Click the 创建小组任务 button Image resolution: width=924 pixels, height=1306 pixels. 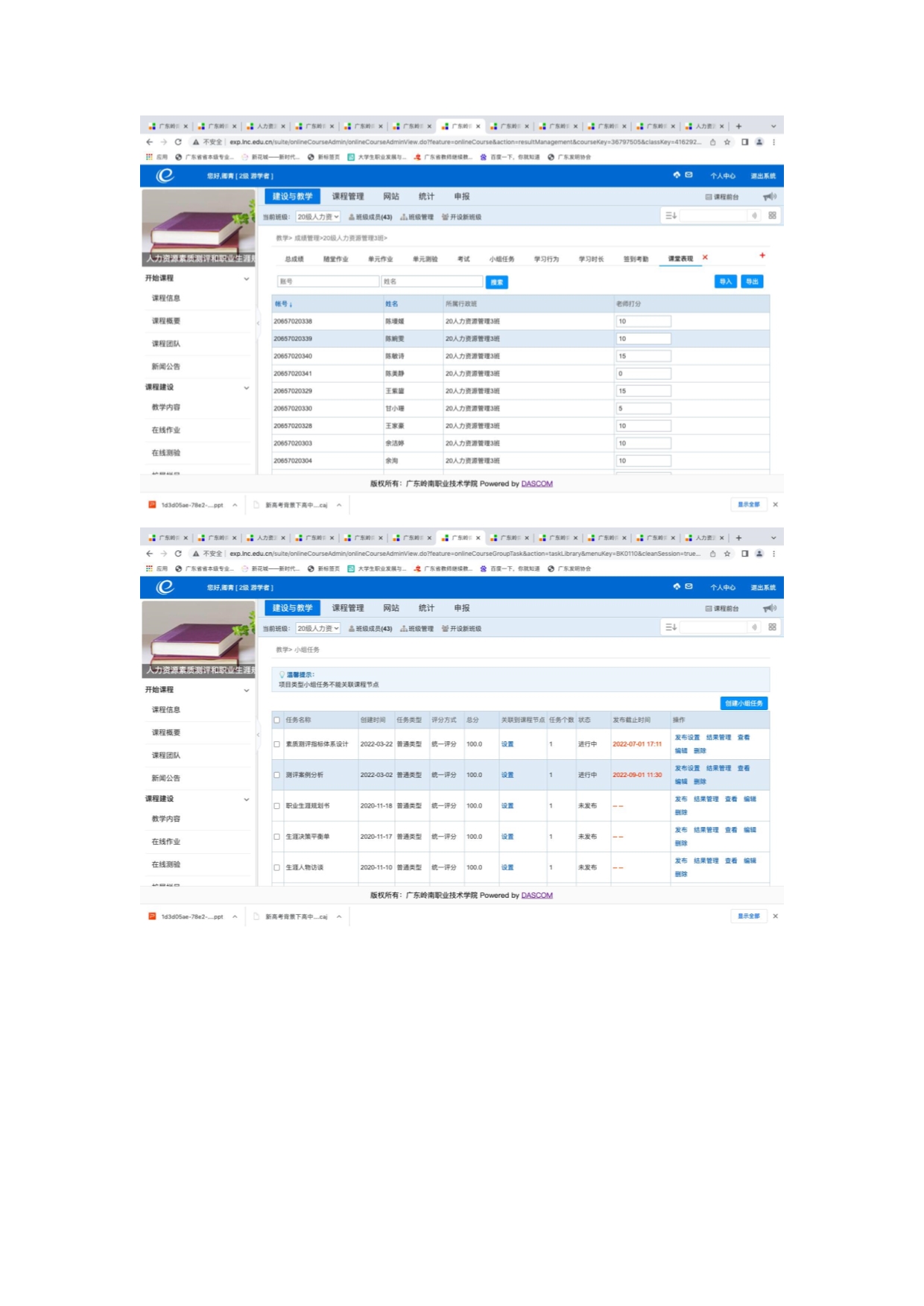[744, 703]
